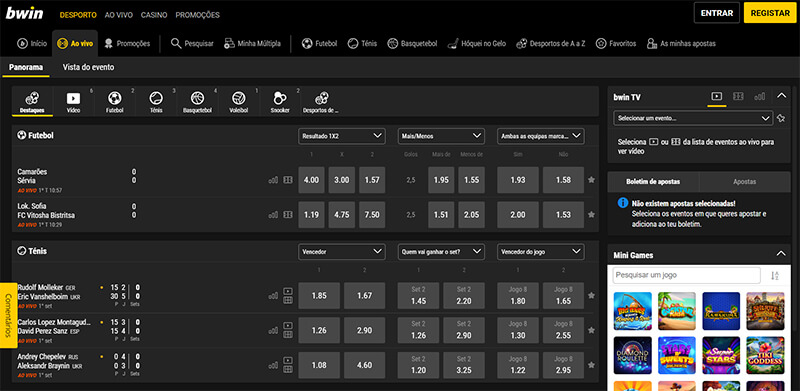Open Promoções in sports navigation bar
The image size is (800, 391).
[x=127, y=43]
